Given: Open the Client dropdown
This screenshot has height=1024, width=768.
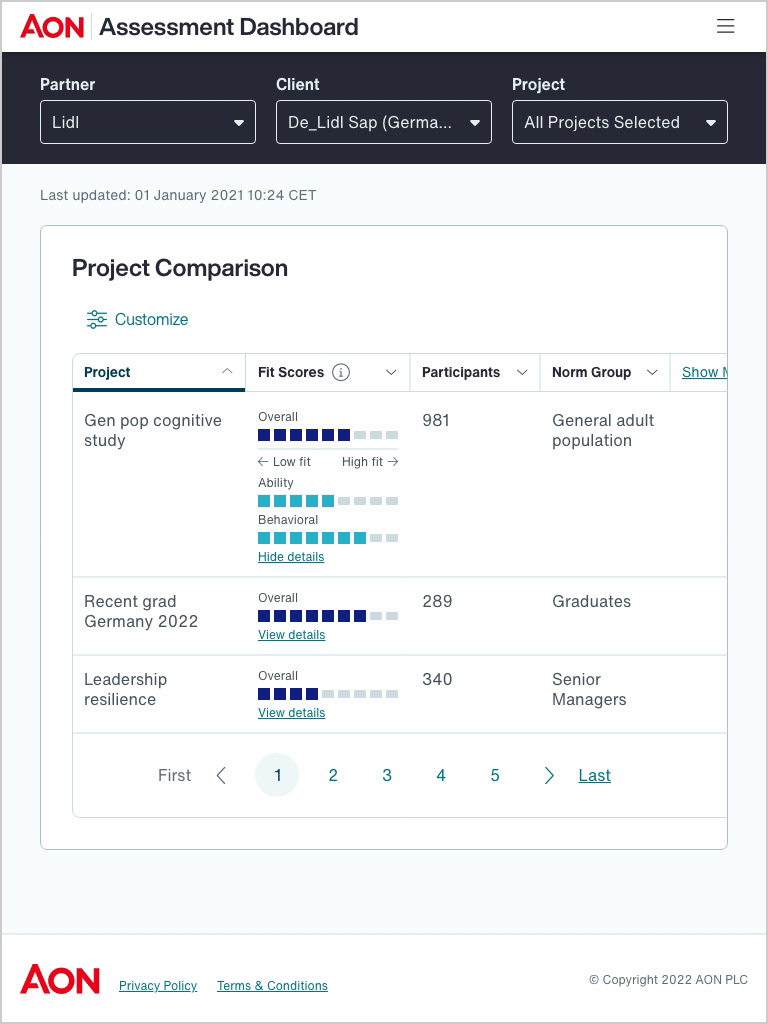Looking at the screenshot, I should tap(384, 122).
